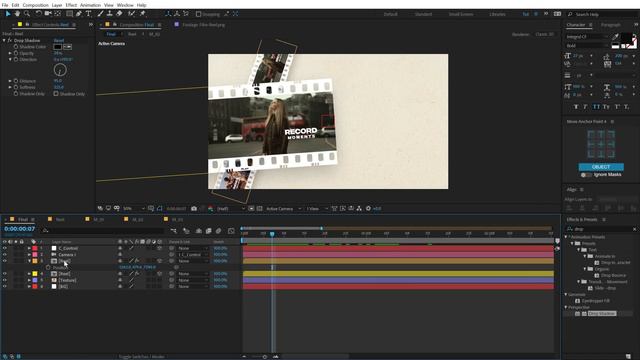The image size is (640, 360).
Task: Switch to the Libraries workspace
Action: pos(497,14)
